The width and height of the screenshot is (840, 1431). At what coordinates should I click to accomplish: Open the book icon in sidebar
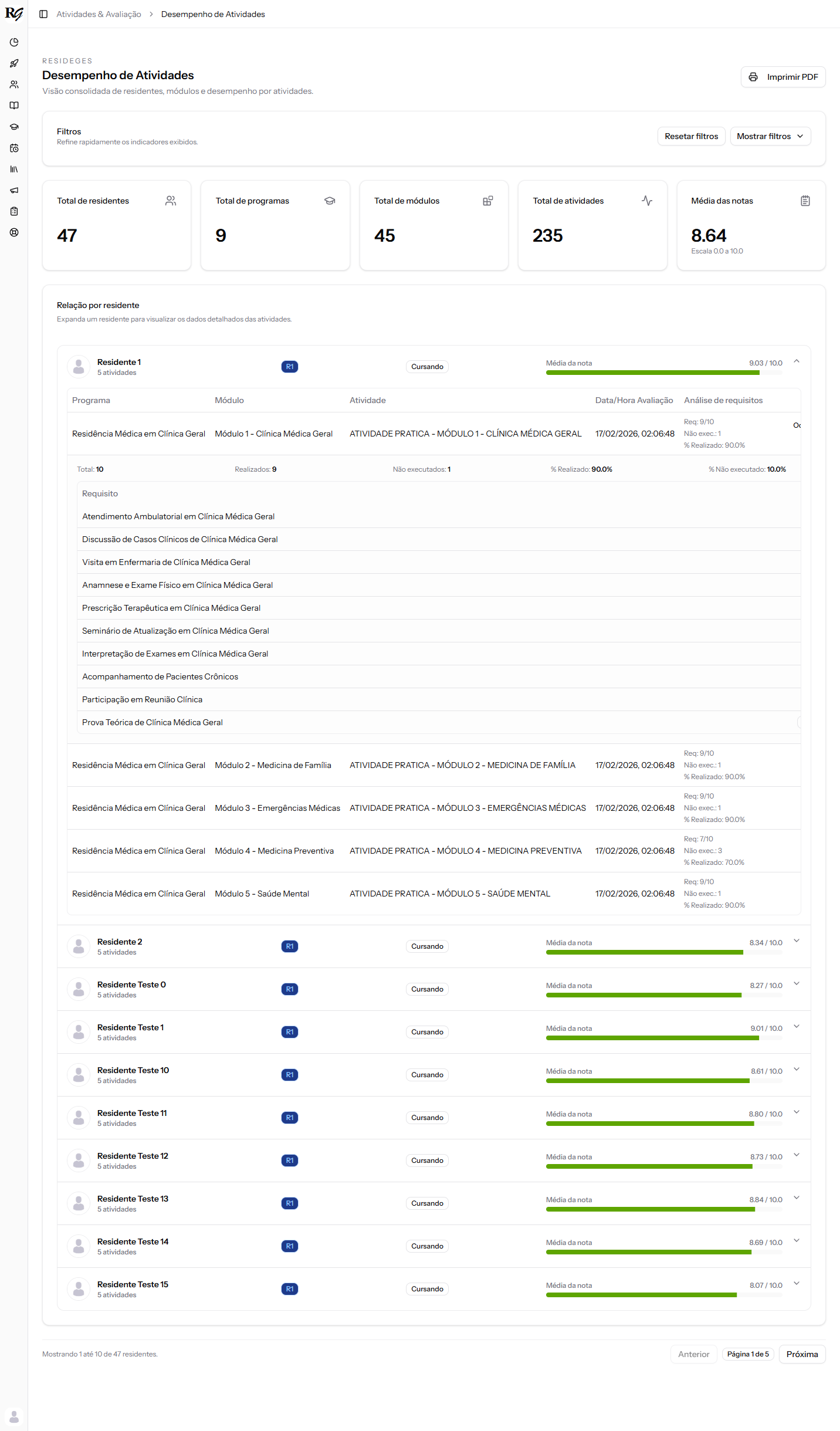pyautogui.click(x=14, y=106)
